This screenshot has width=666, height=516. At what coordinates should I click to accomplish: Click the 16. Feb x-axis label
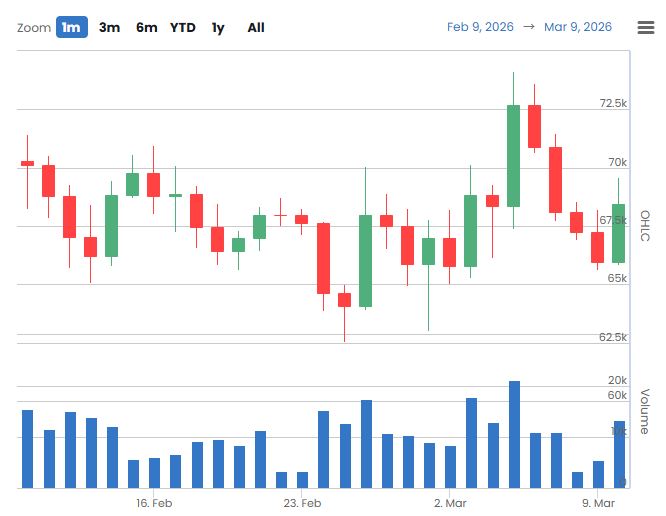(x=154, y=503)
